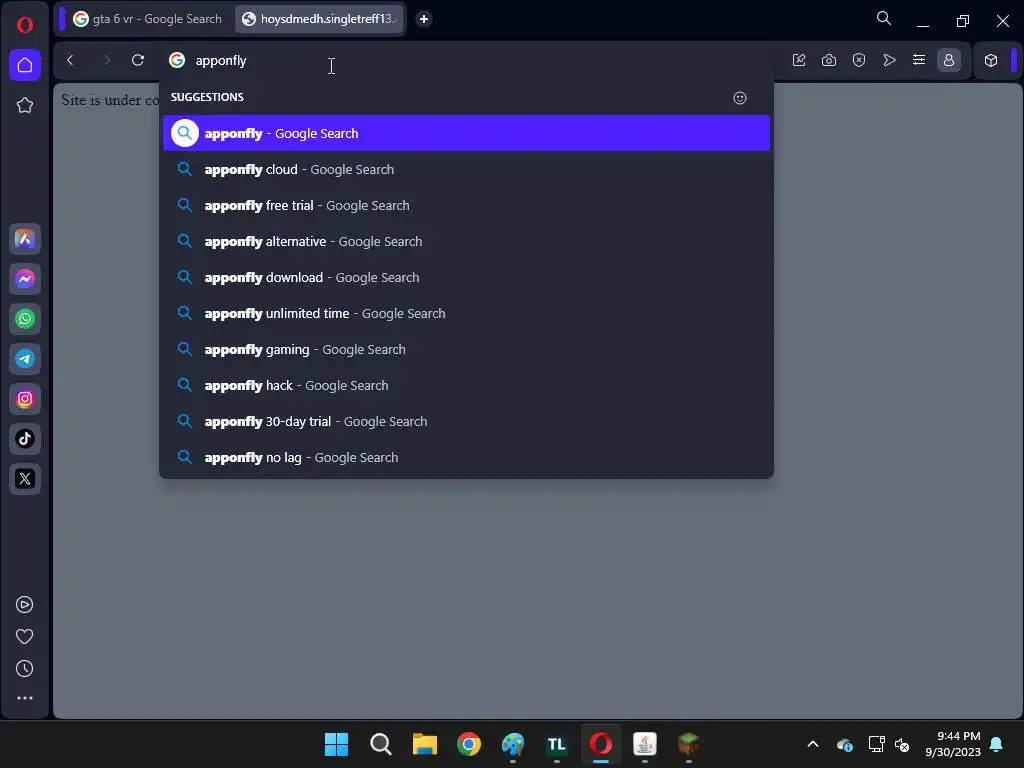Open Google Chrome from the taskbar
The height and width of the screenshot is (768, 1024).
point(469,744)
